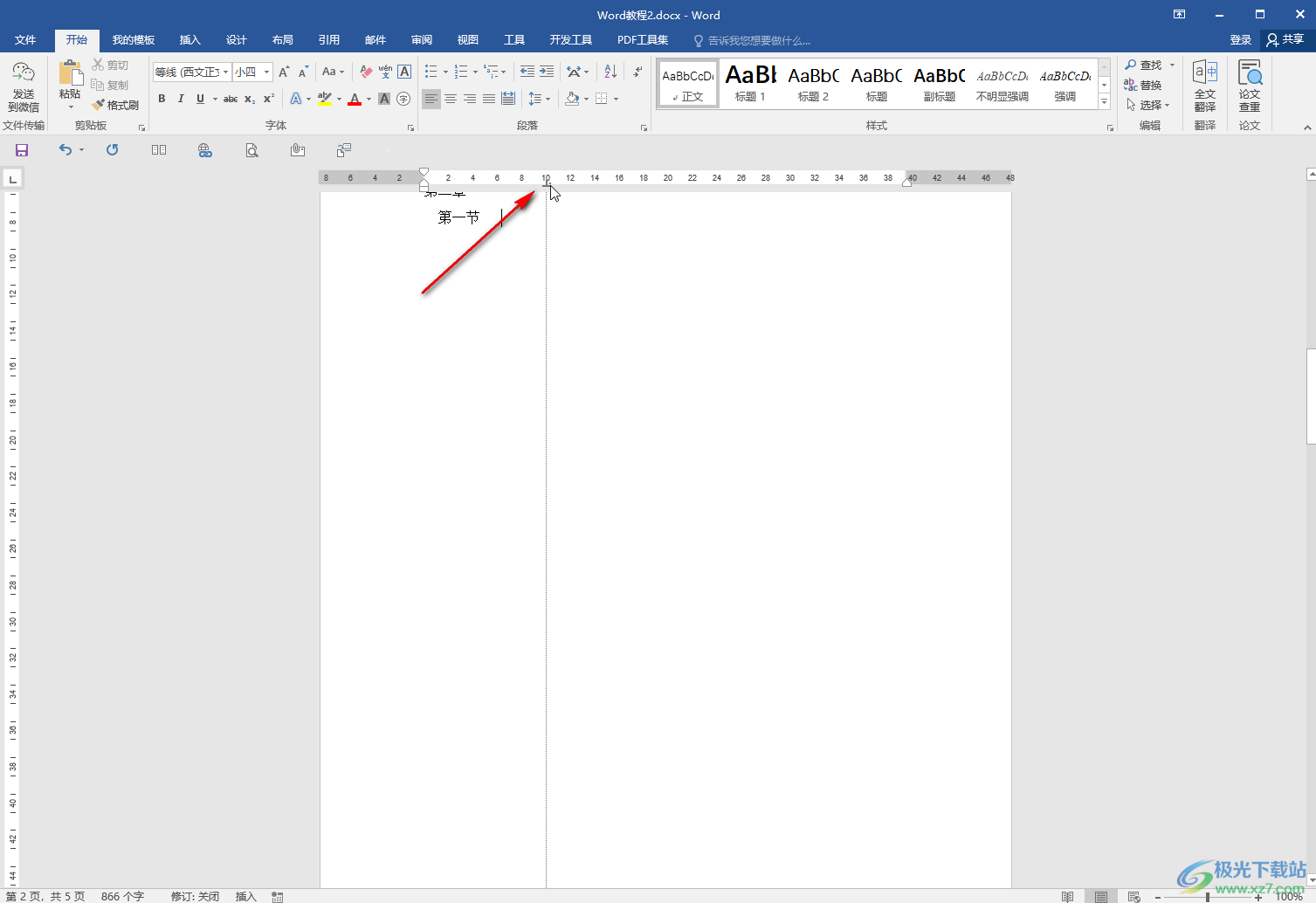This screenshot has height=903, width=1316.
Task: Open the Paper Check (论文查重) tool
Action: coord(1250,86)
